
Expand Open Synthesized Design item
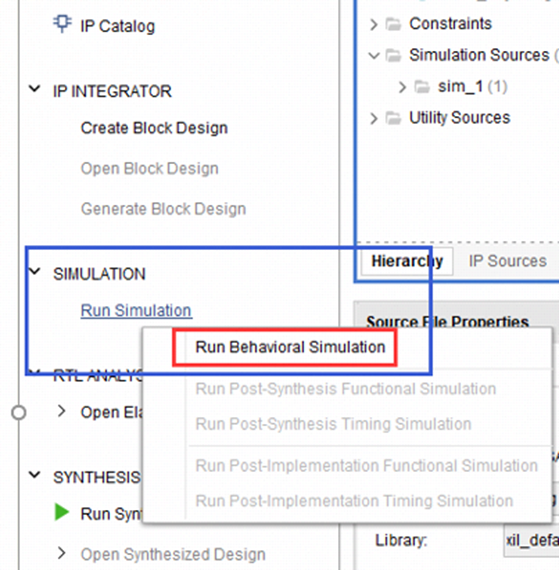point(62,553)
